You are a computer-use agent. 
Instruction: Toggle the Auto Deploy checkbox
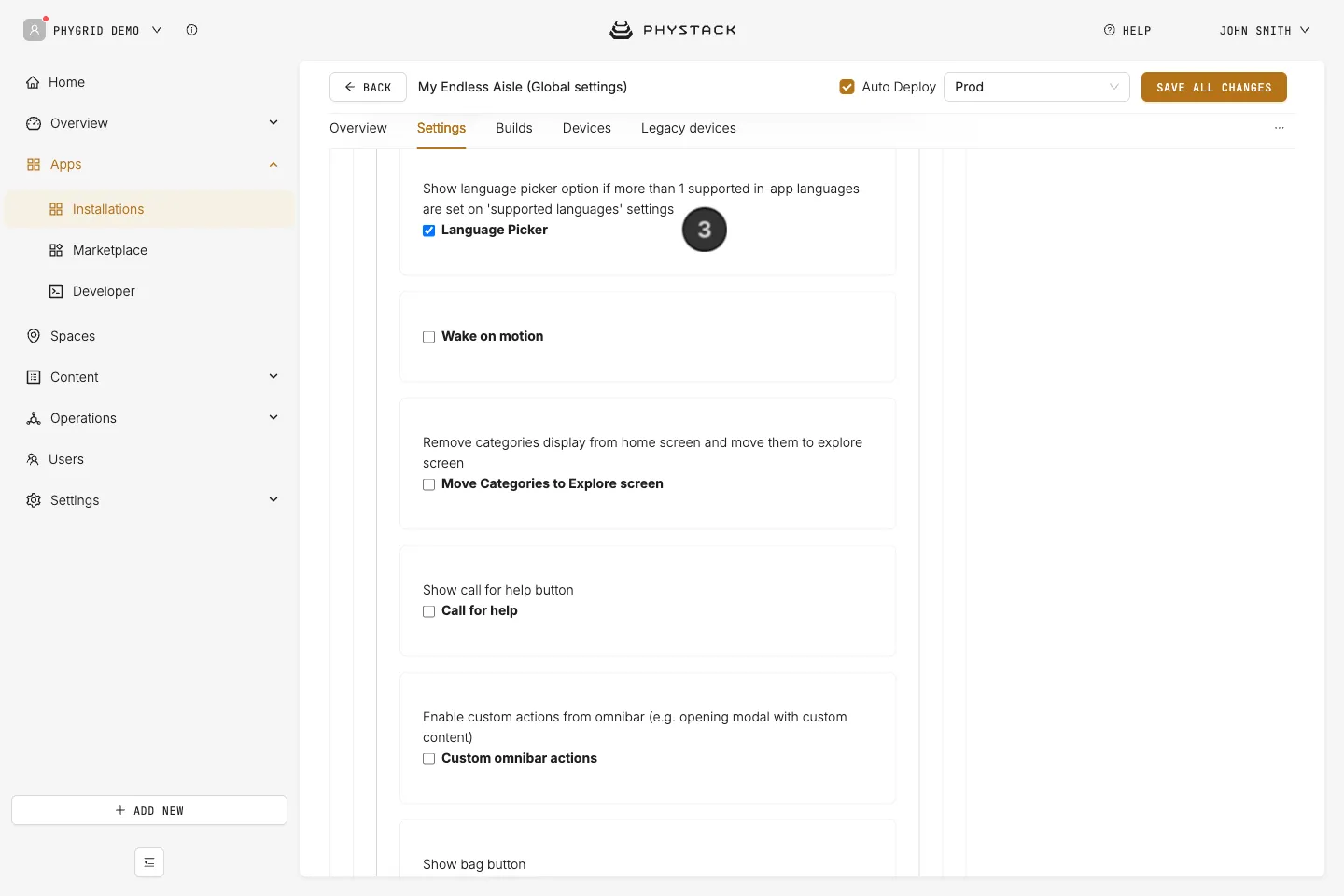847,87
